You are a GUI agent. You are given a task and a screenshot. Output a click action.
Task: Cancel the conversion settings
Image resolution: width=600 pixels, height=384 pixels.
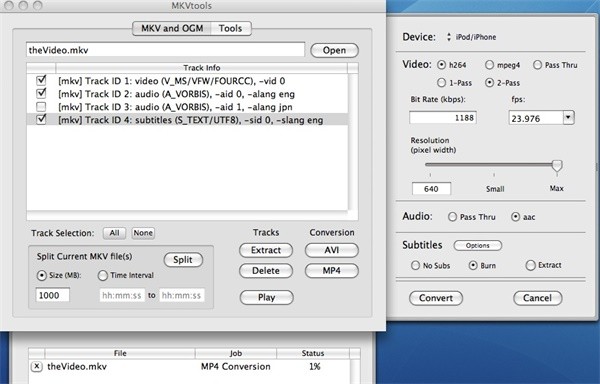[x=538, y=298]
